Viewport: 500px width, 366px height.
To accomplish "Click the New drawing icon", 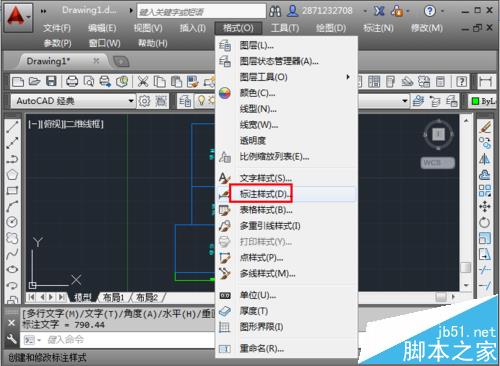I will (17, 81).
